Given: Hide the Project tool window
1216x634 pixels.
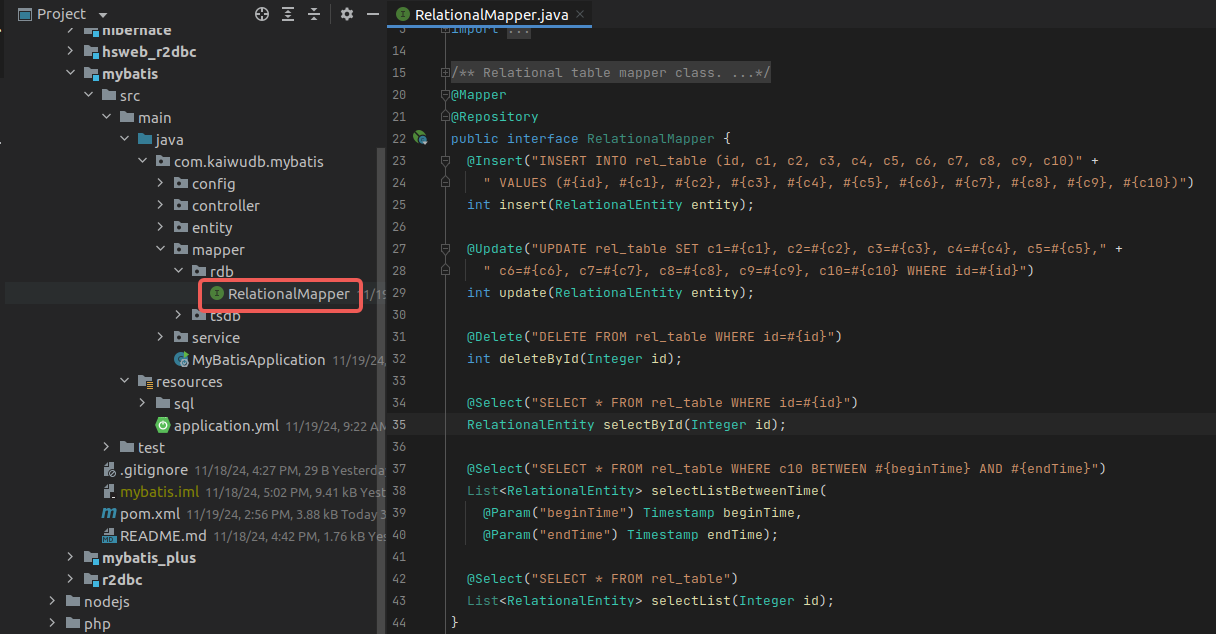Looking at the screenshot, I should point(372,14).
